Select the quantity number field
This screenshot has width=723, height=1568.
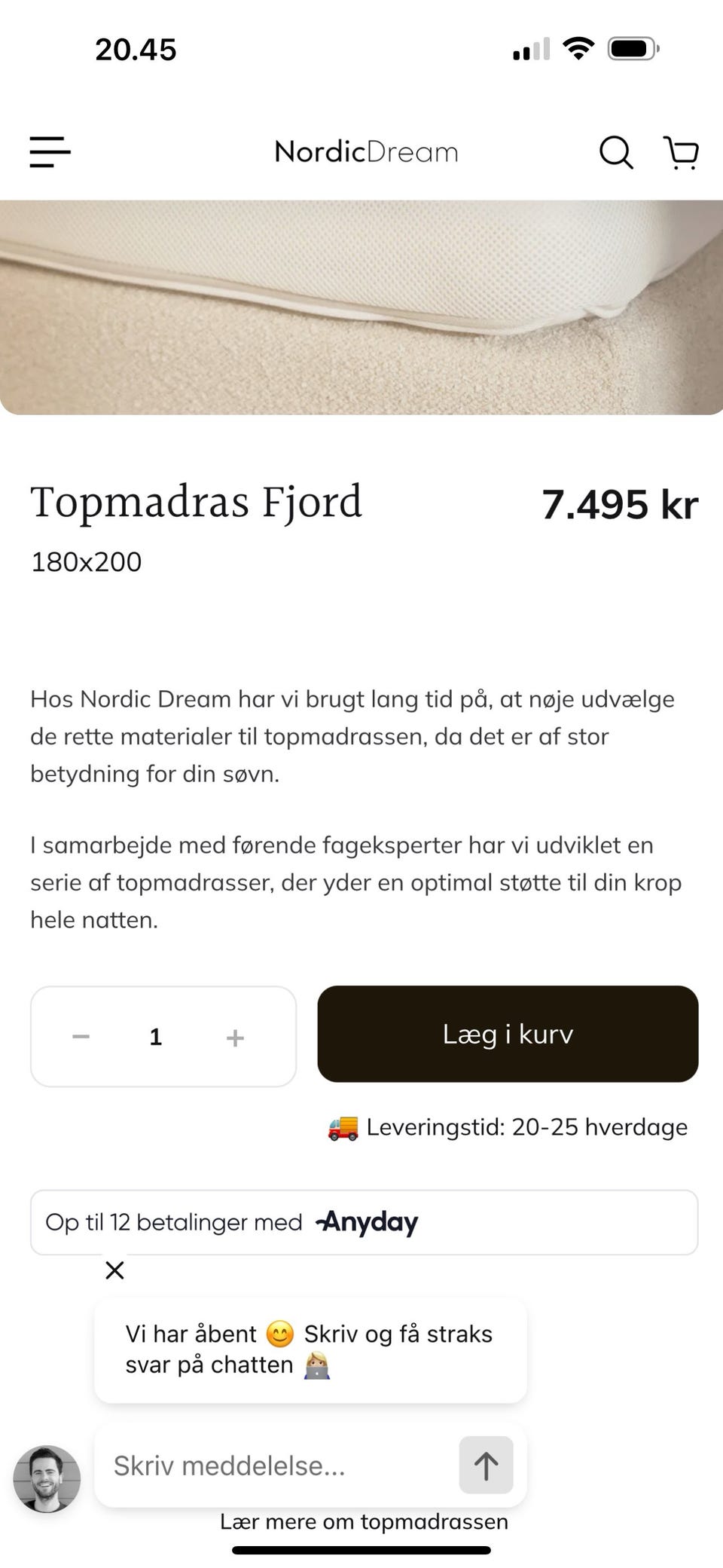pyautogui.click(x=156, y=1037)
